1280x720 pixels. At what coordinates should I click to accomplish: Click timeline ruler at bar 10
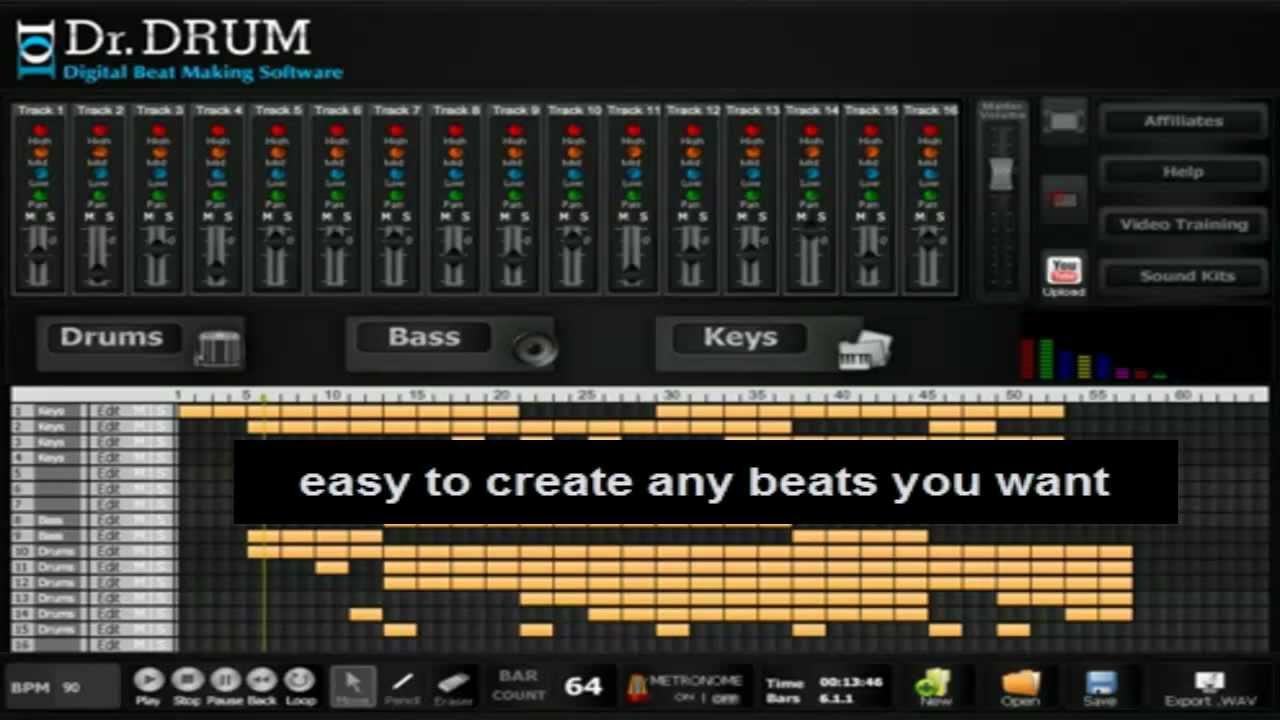click(332, 396)
